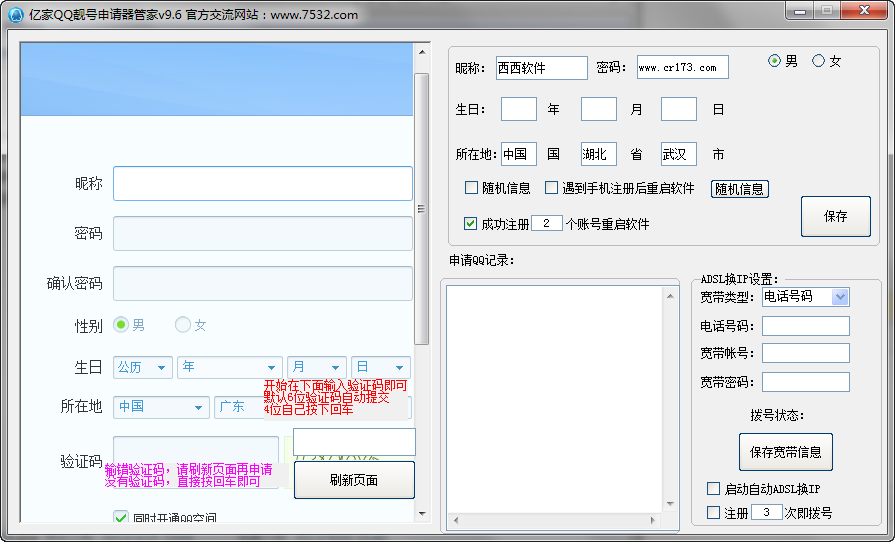
Task: Click the record list right scroll arrow
Action: [653, 520]
